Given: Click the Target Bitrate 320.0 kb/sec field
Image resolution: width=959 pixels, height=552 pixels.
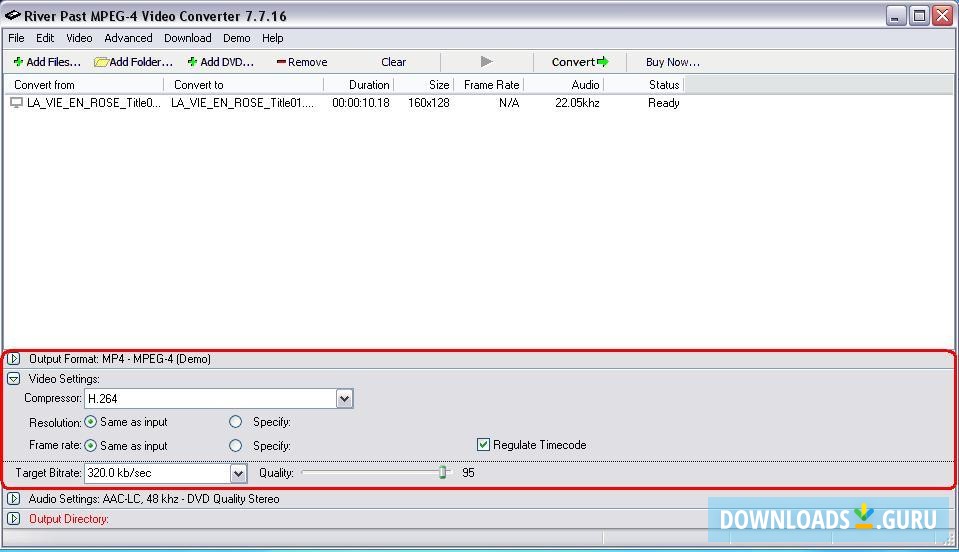Looking at the screenshot, I should [x=157, y=473].
